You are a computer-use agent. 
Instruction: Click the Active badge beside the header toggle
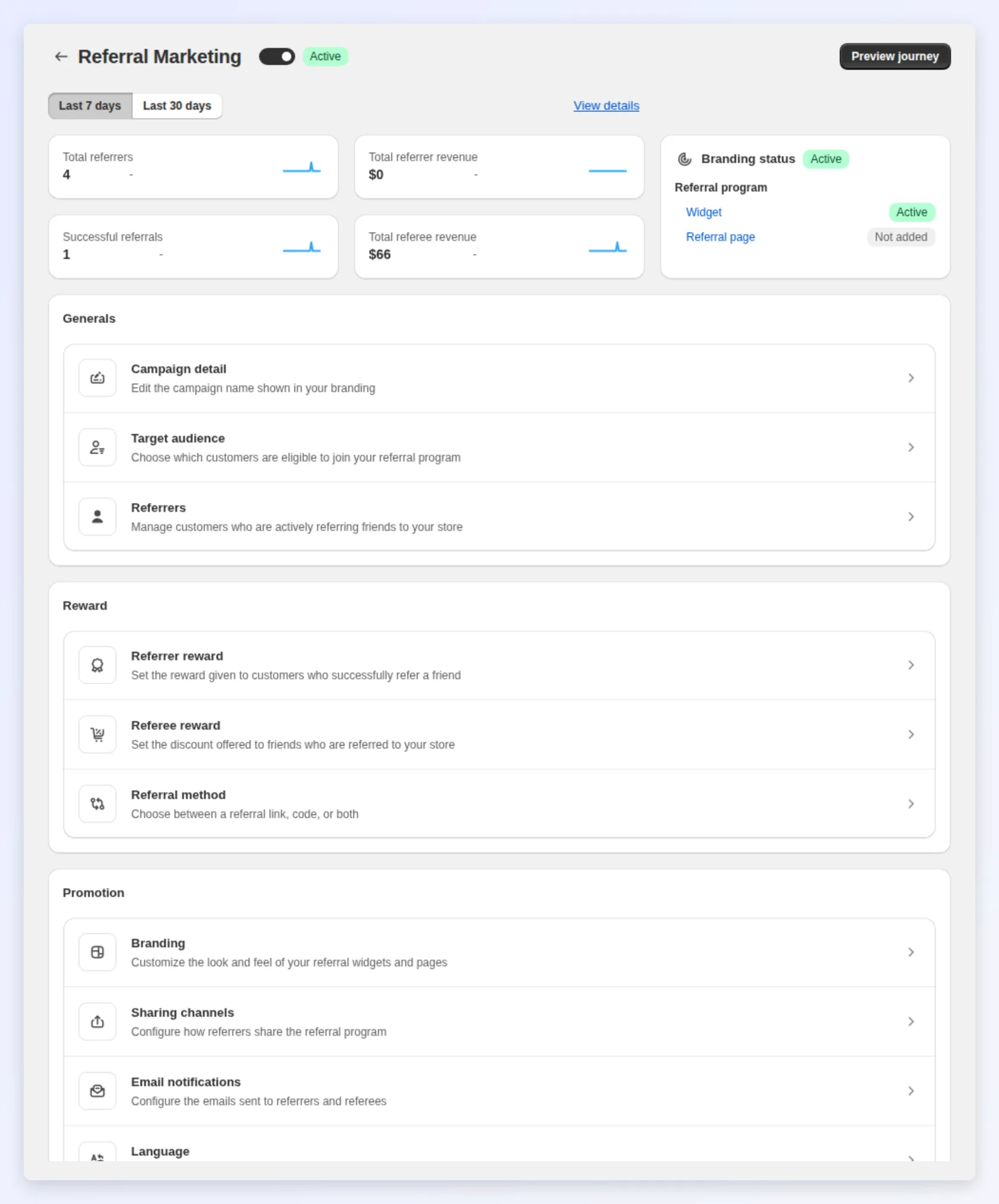tap(325, 57)
